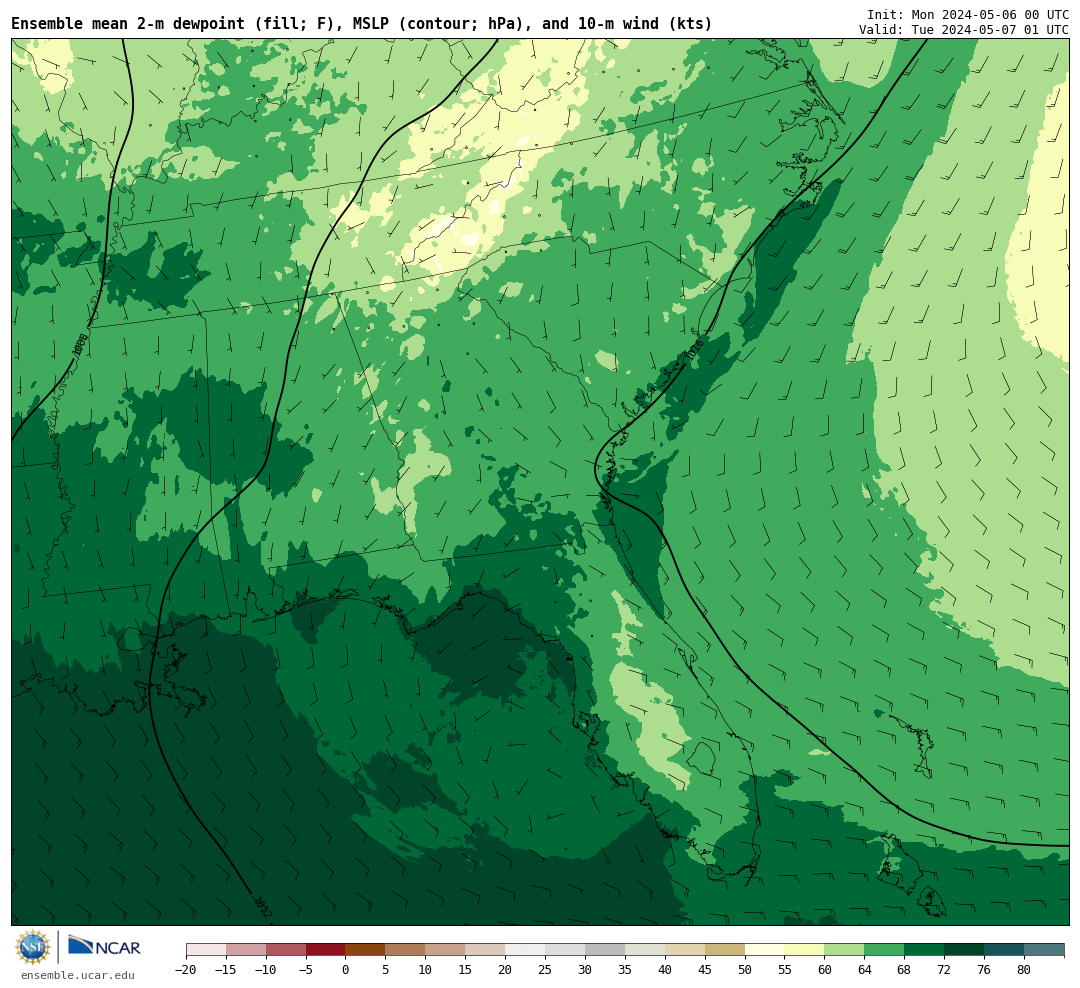Click the 1008 isobar contour label
The height and width of the screenshot is (988, 1080).
[x=80, y=346]
